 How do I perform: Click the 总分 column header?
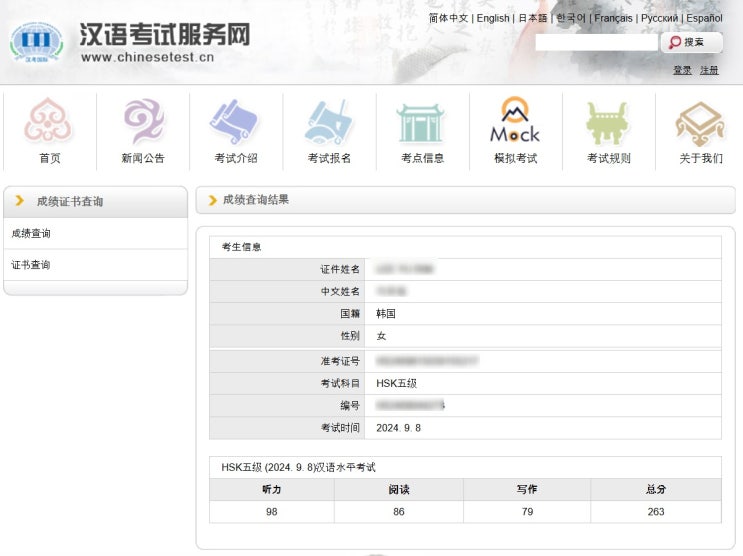coord(656,489)
